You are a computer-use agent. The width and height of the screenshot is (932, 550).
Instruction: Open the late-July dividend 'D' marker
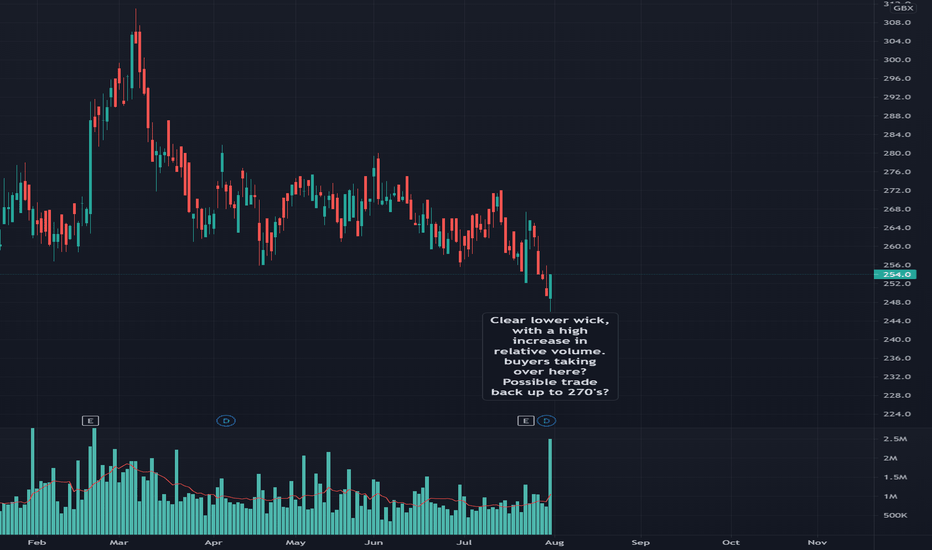point(546,421)
